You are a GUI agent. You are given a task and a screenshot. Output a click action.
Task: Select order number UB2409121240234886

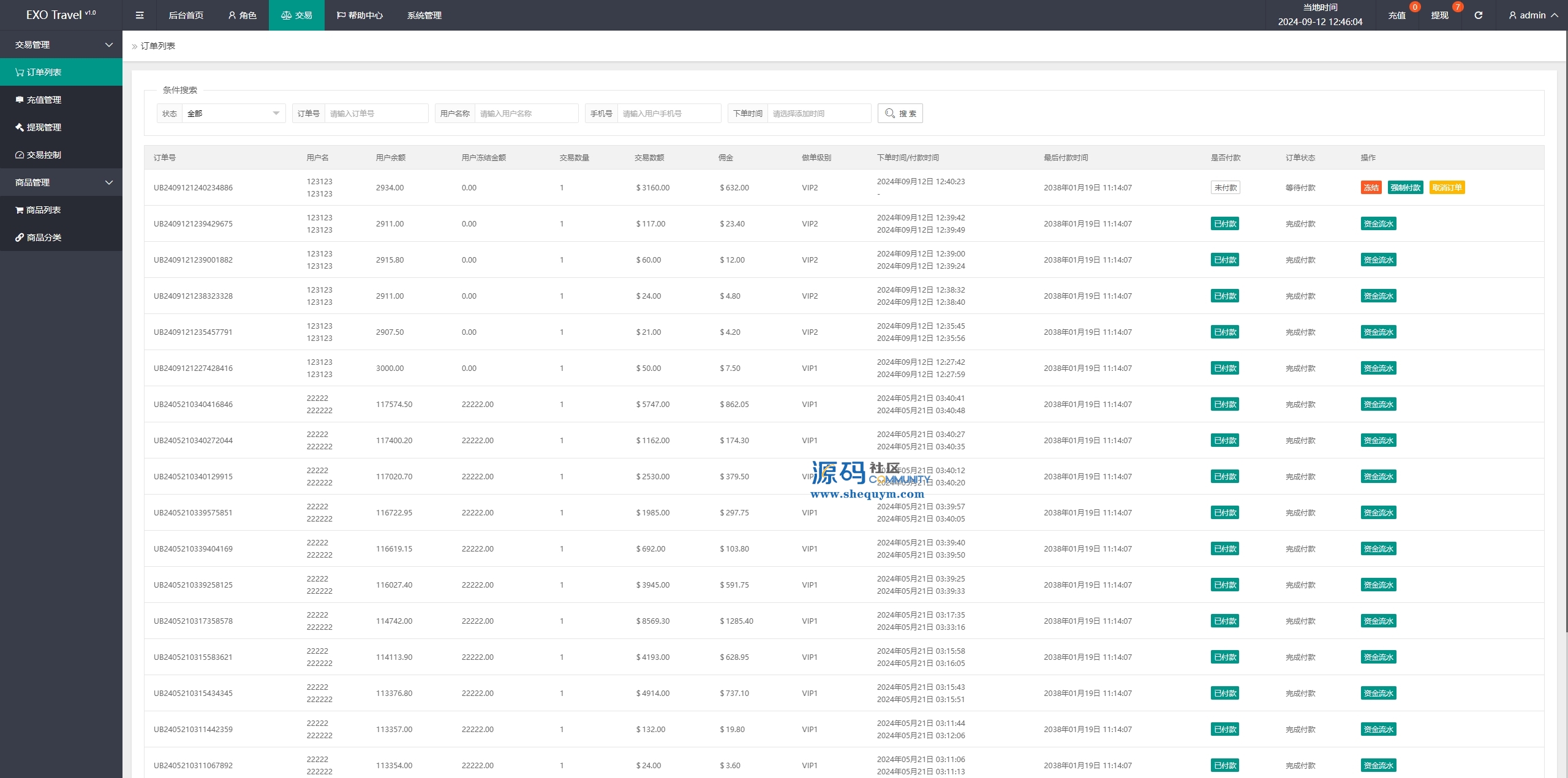click(193, 188)
